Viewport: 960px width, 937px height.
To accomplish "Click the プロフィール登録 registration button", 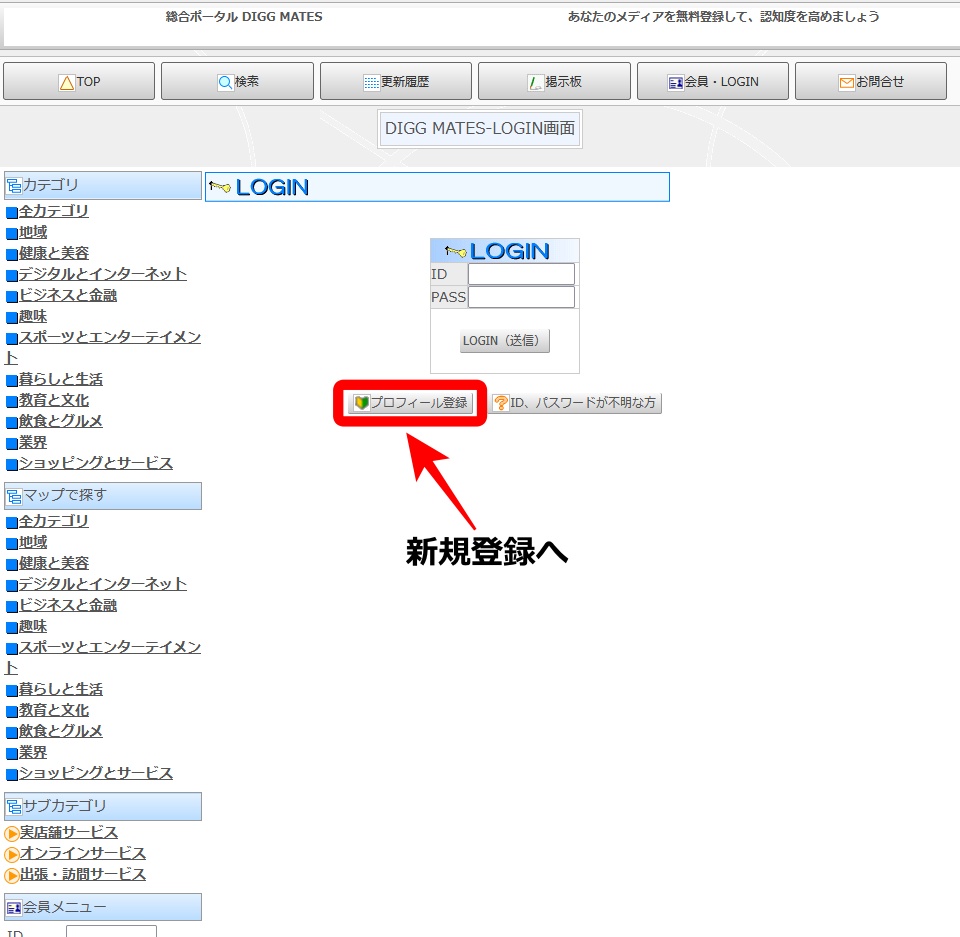I will [411, 402].
